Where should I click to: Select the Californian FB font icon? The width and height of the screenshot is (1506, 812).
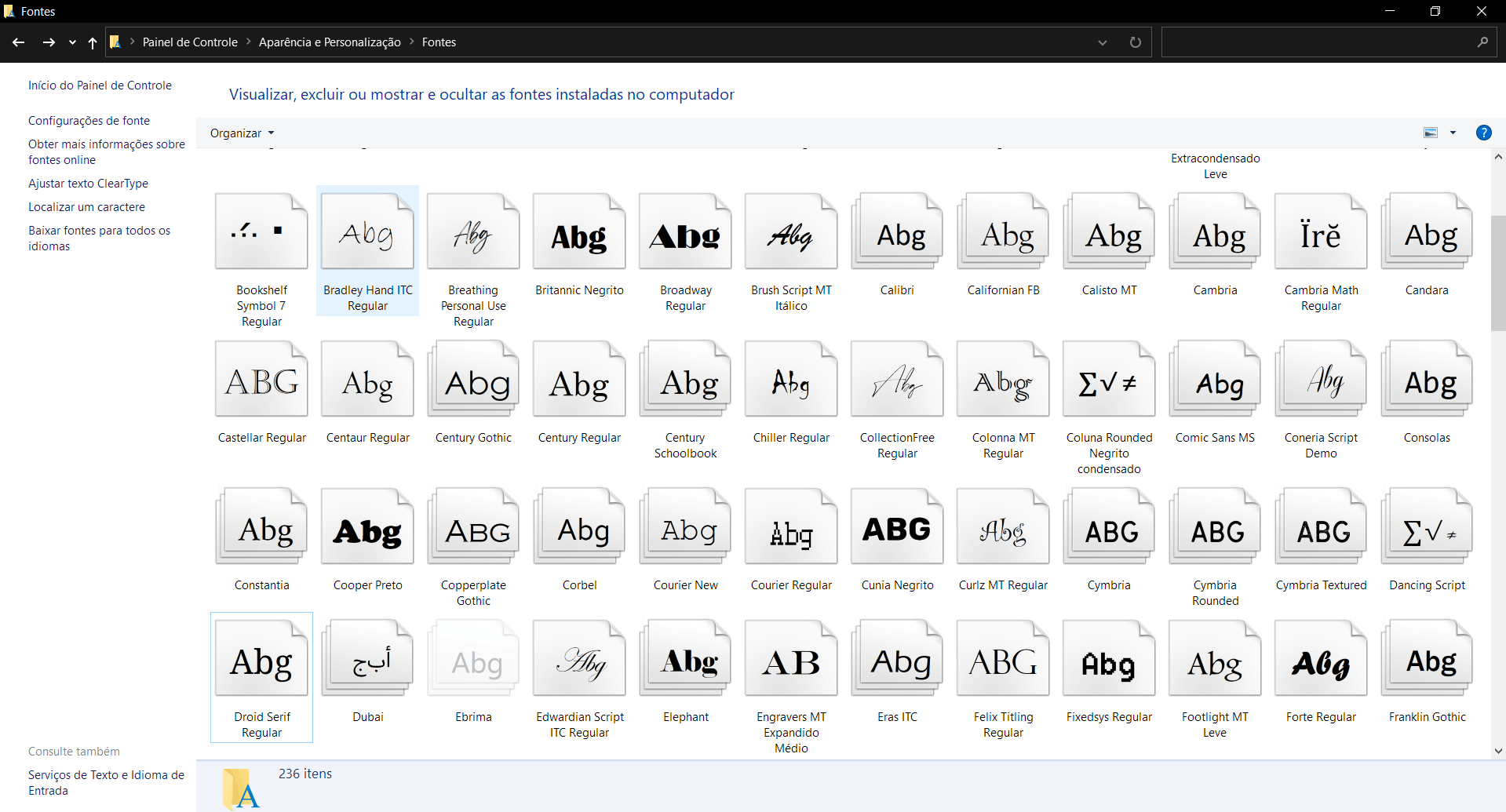click(1003, 231)
